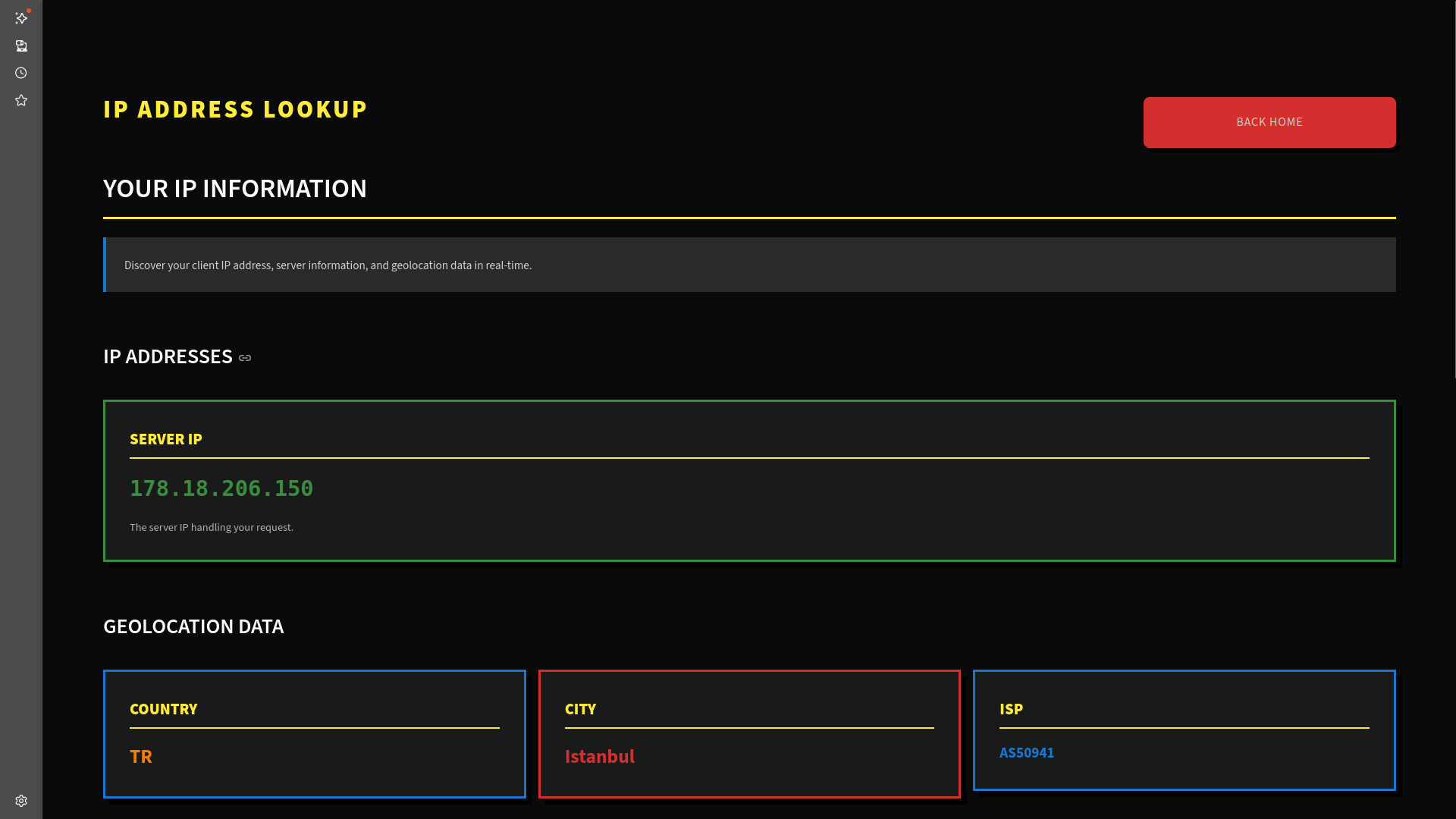
Task: Click the sparkle AI icon with notification dot
Action: pyautogui.click(x=21, y=18)
